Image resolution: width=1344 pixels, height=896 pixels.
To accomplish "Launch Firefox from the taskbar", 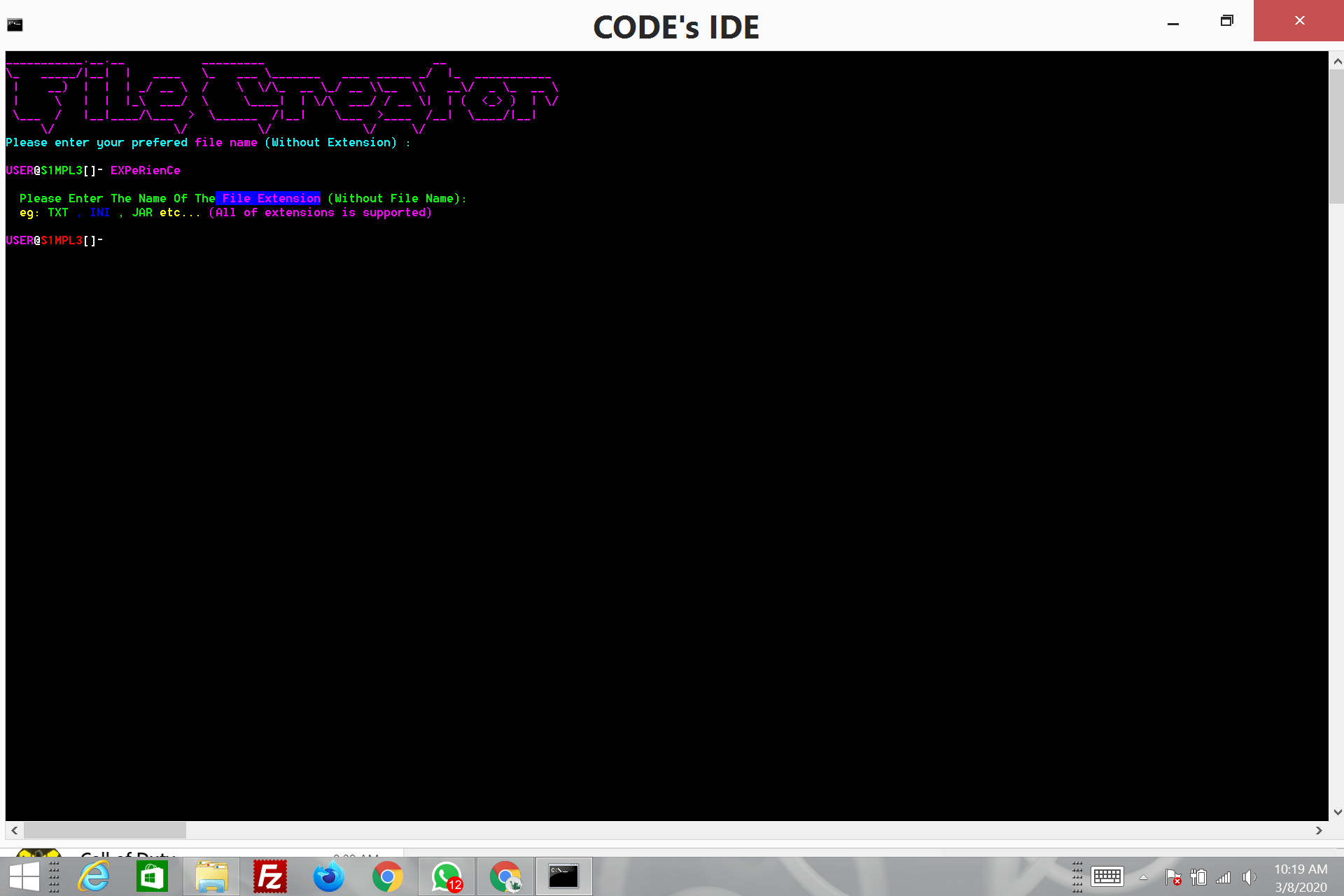I will click(329, 876).
